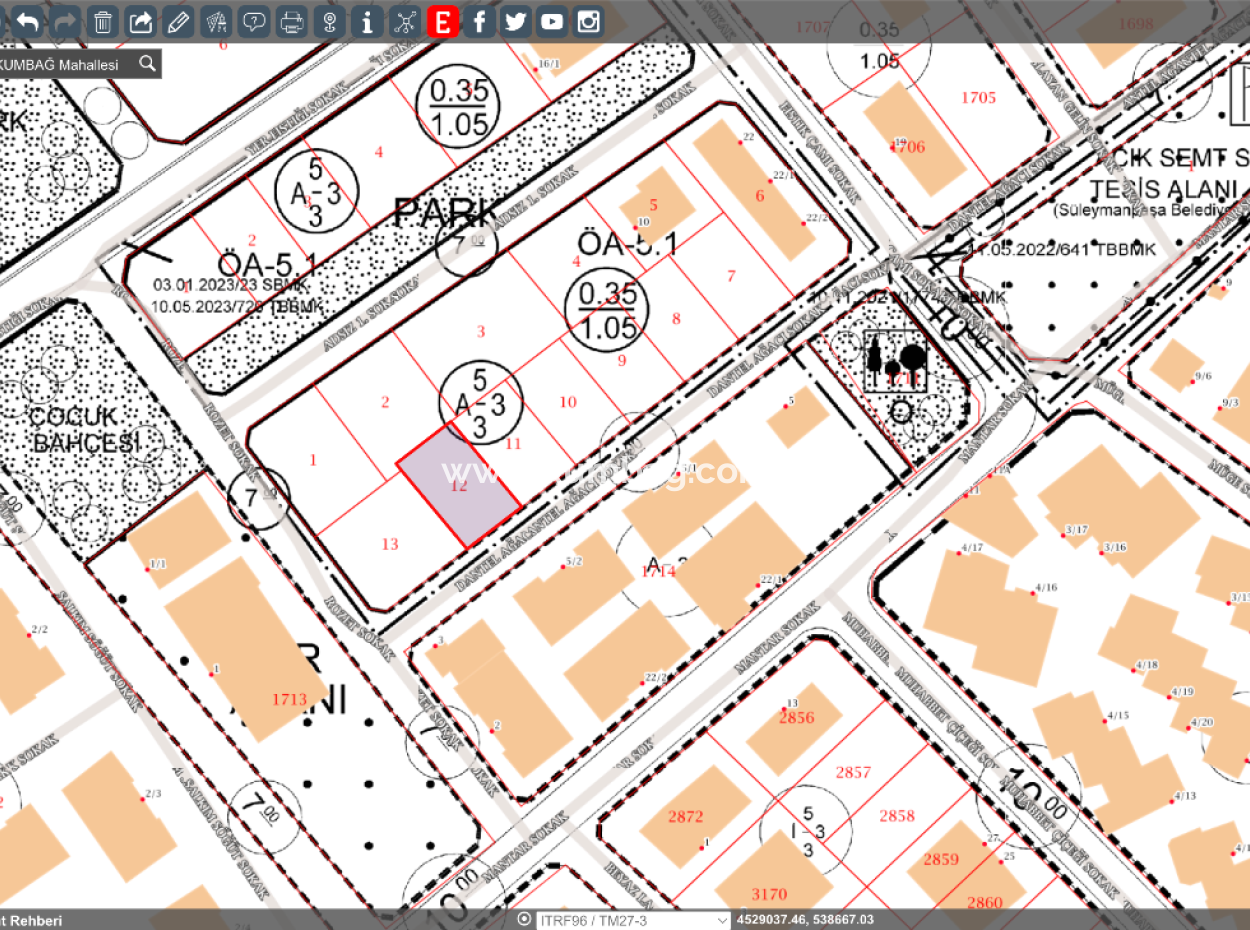
Task: Open the Instagram link
Action: [589, 20]
